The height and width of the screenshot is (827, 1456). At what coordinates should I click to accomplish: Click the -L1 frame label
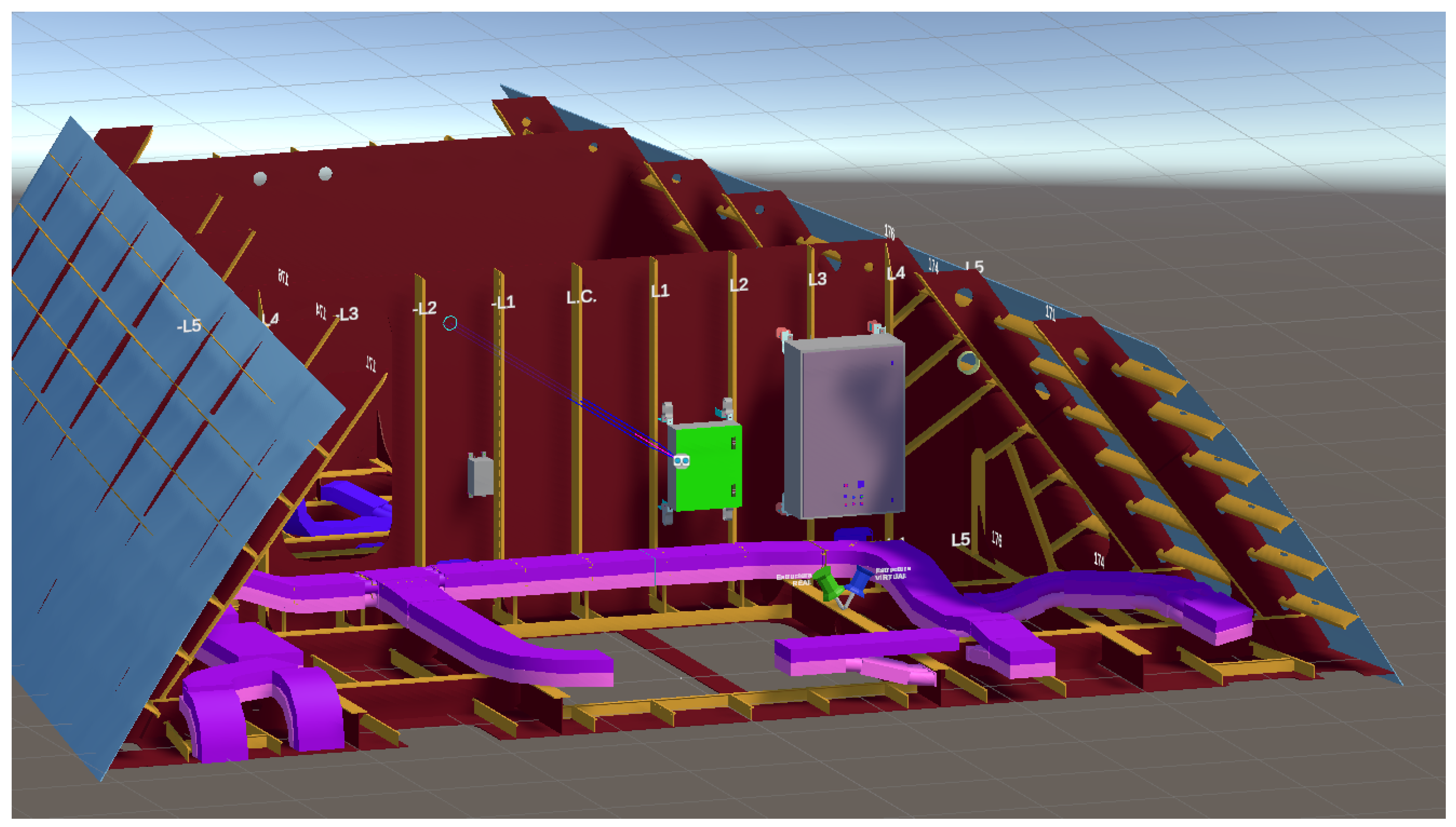click(503, 303)
